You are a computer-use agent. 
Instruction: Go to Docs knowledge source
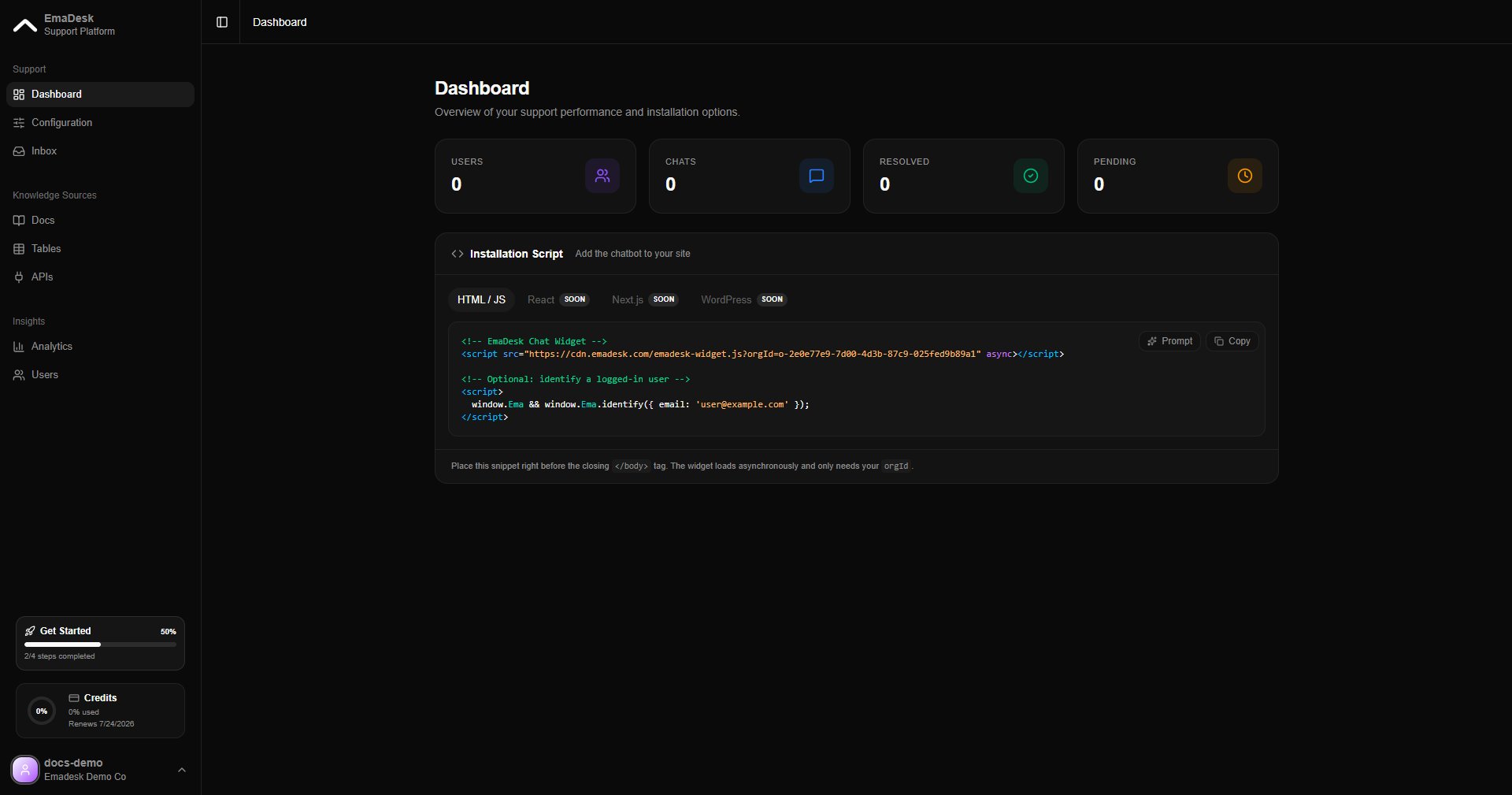pos(100,221)
